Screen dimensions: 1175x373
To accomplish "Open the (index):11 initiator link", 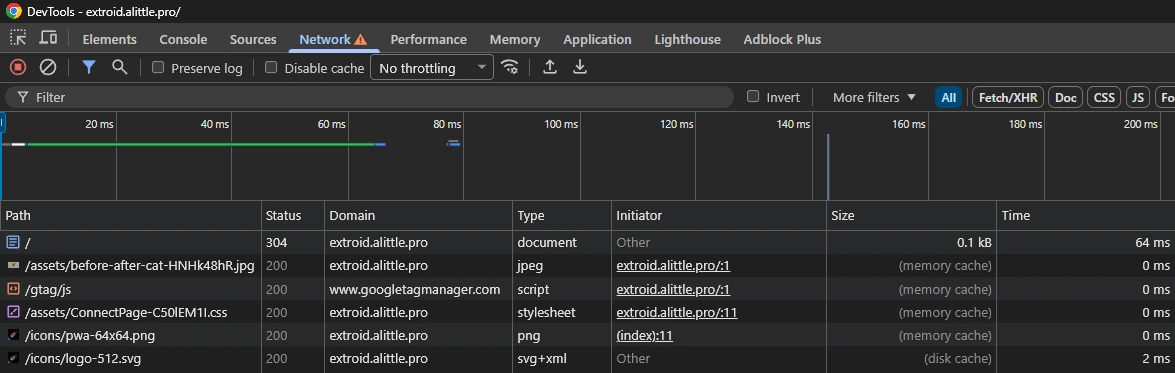I will (x=644, y=336).
